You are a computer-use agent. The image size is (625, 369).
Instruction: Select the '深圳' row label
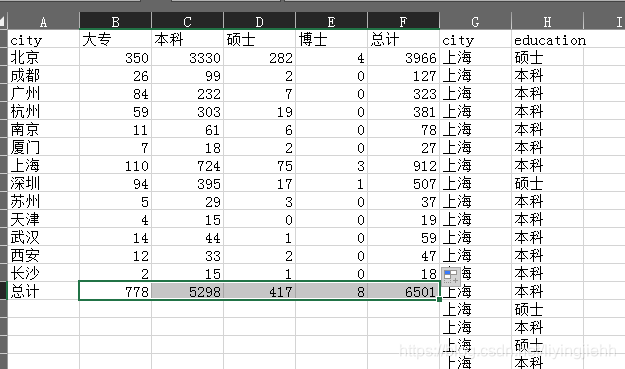tap(43, 183)
